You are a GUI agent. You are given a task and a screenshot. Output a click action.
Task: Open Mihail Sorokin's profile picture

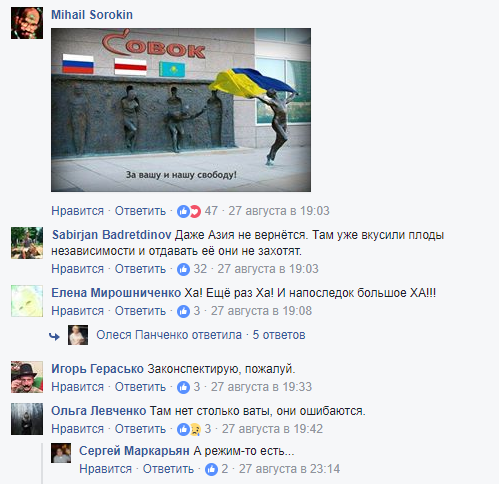pyautogui.click(x=27, y=23)
